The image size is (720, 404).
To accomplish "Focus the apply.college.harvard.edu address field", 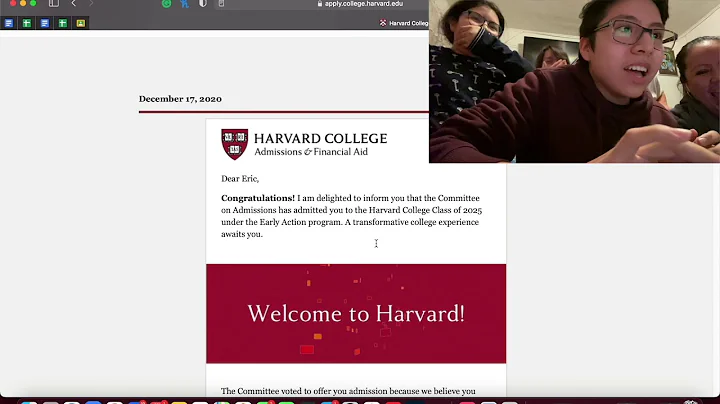I will (363, 4).
